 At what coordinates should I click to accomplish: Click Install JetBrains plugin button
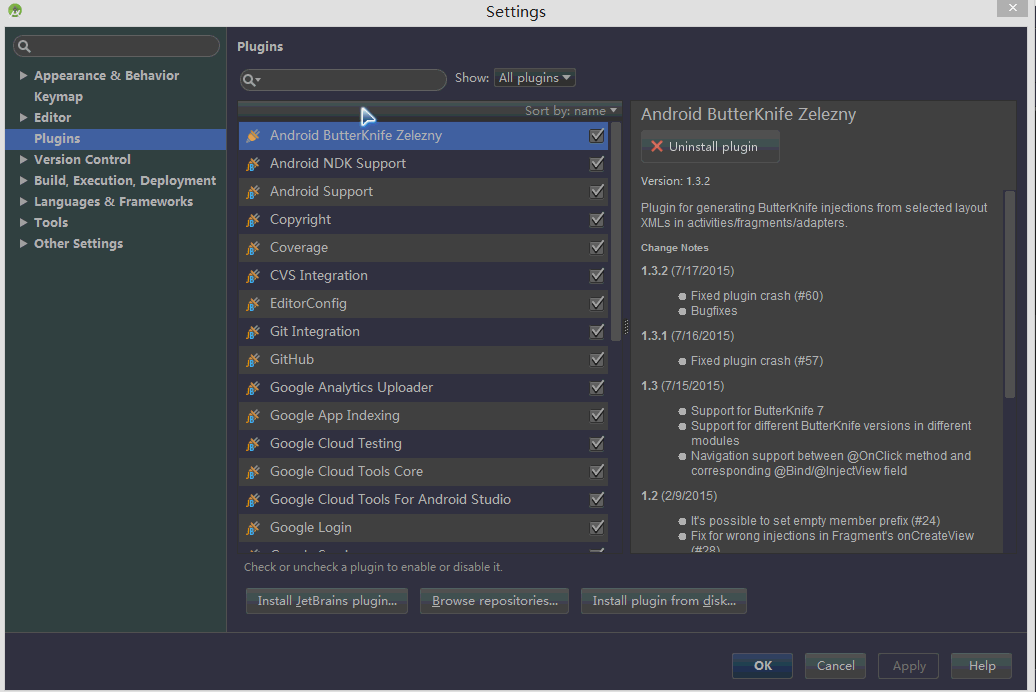click(x=327, y=601)
